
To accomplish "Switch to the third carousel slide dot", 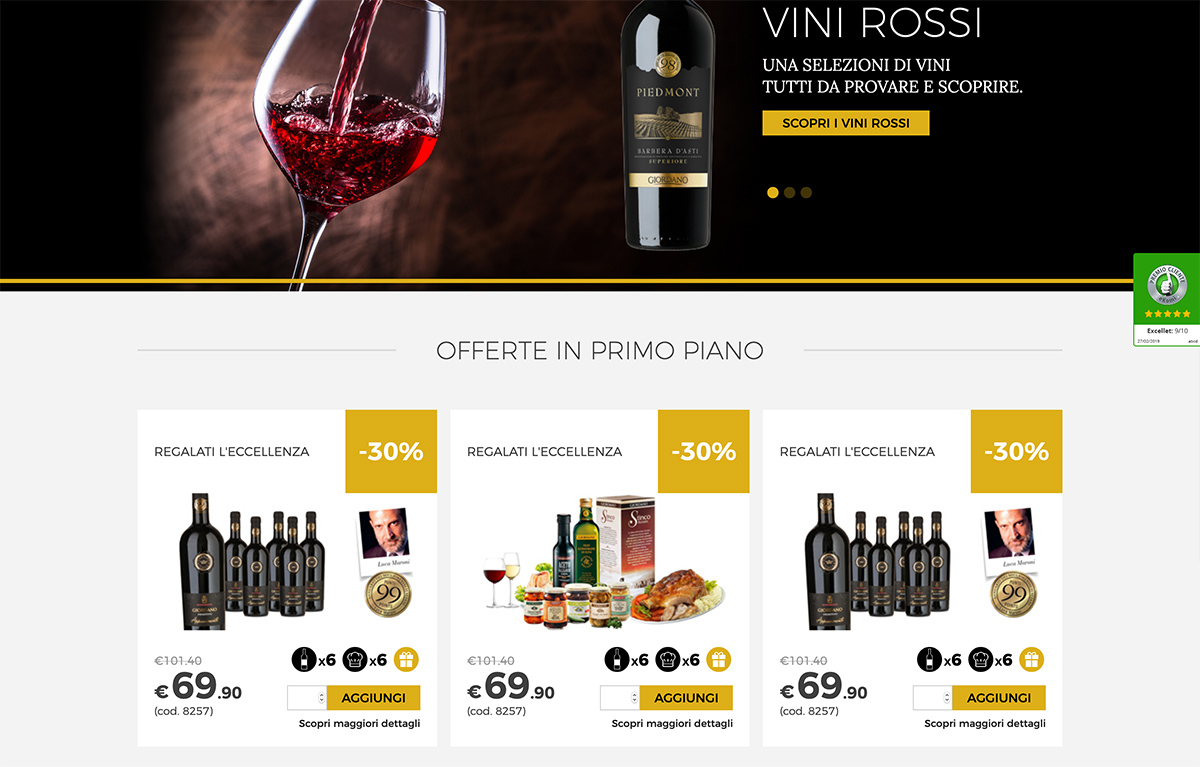I will click(x=807, y=193).
